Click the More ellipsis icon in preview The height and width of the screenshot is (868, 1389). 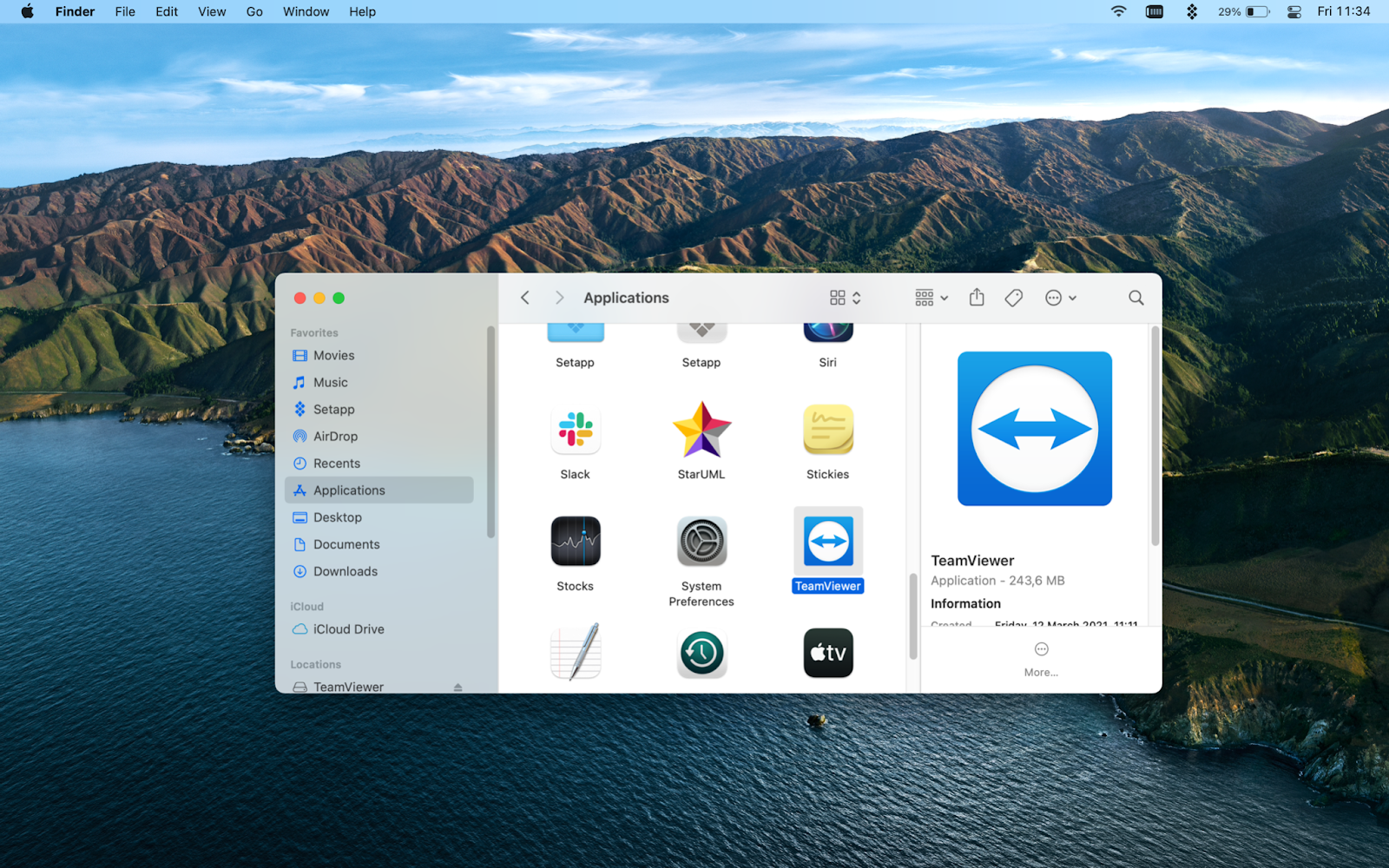point(1041,649)
